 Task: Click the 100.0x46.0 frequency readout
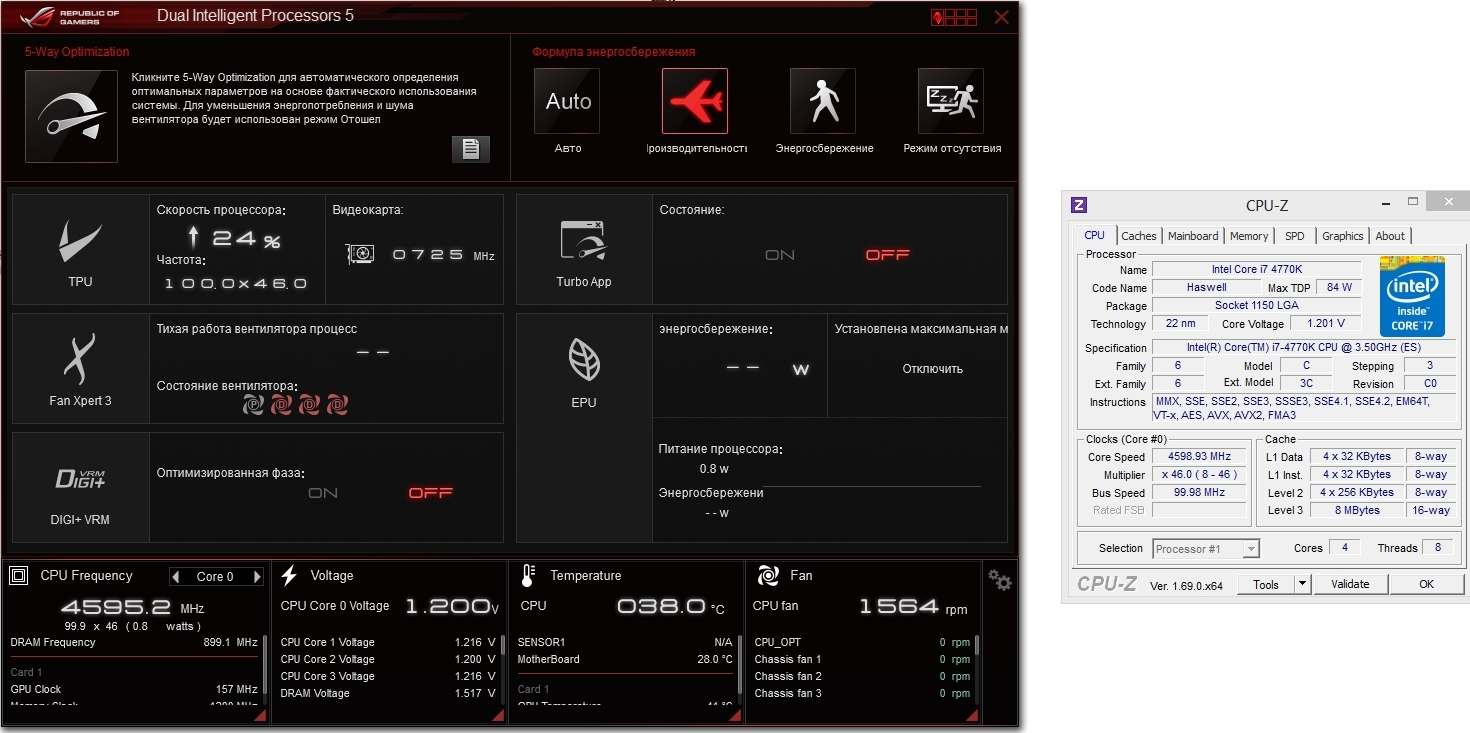(236, 284)
